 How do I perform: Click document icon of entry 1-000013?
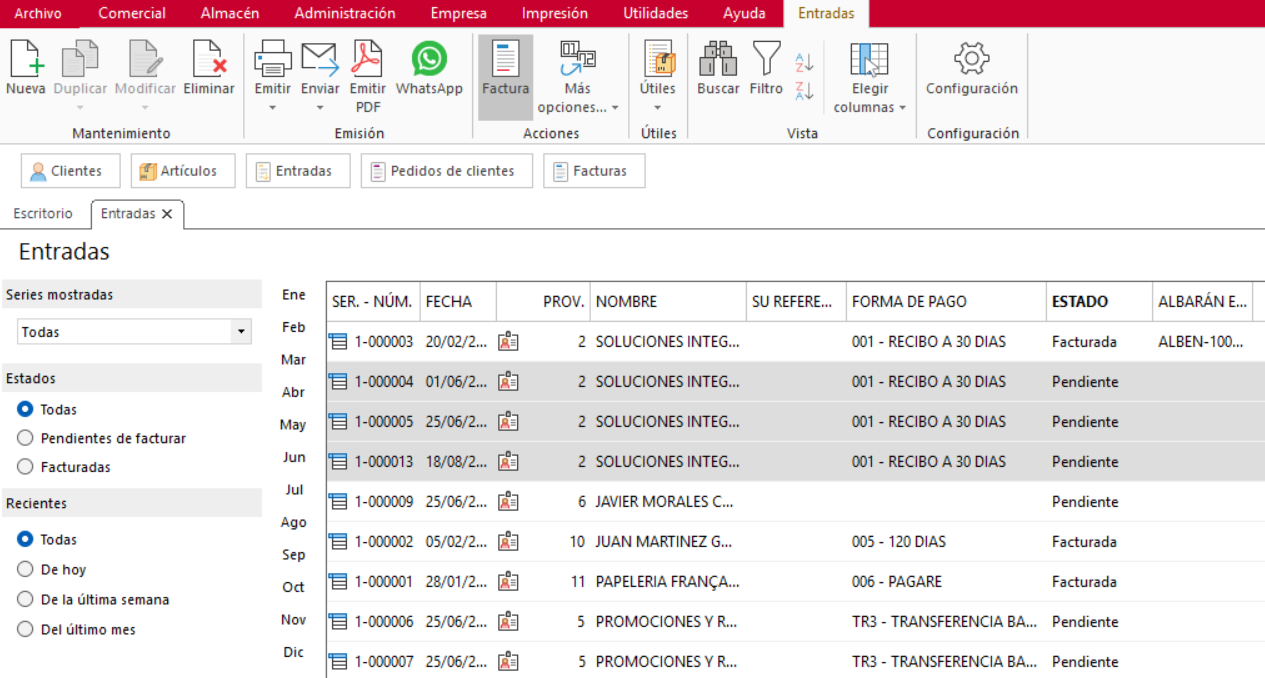tap(338, 462)
